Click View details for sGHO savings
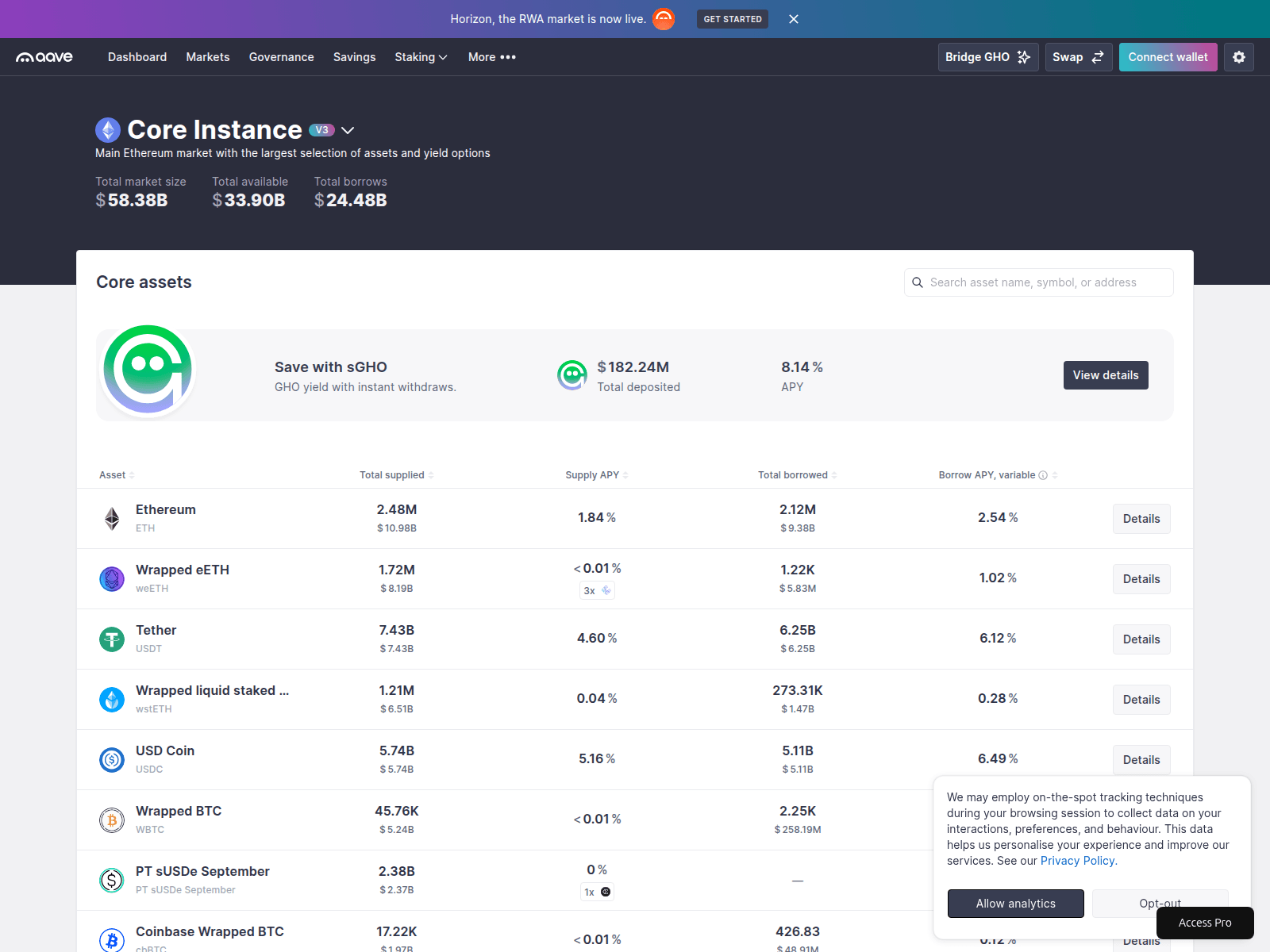Viewport: 1270px width, 952px height. coord(1105,375)
